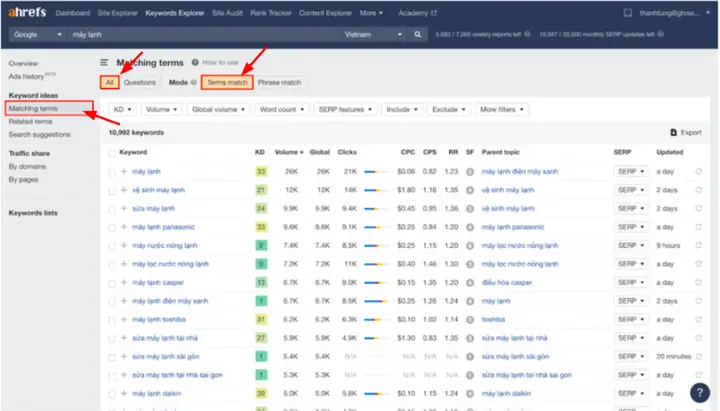Open the Vietnam country dropdown

pos(373,34)
